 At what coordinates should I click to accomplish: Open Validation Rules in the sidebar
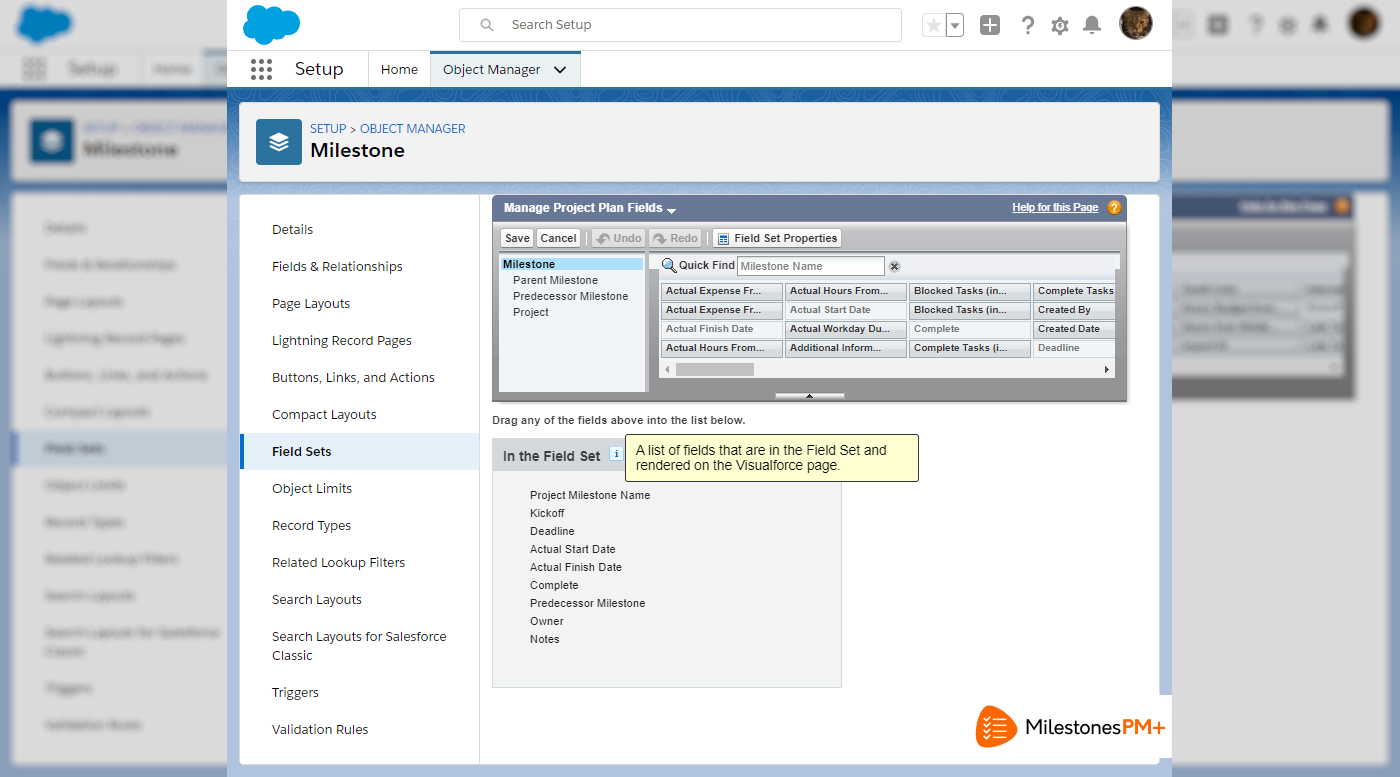(x=320, y=729)
